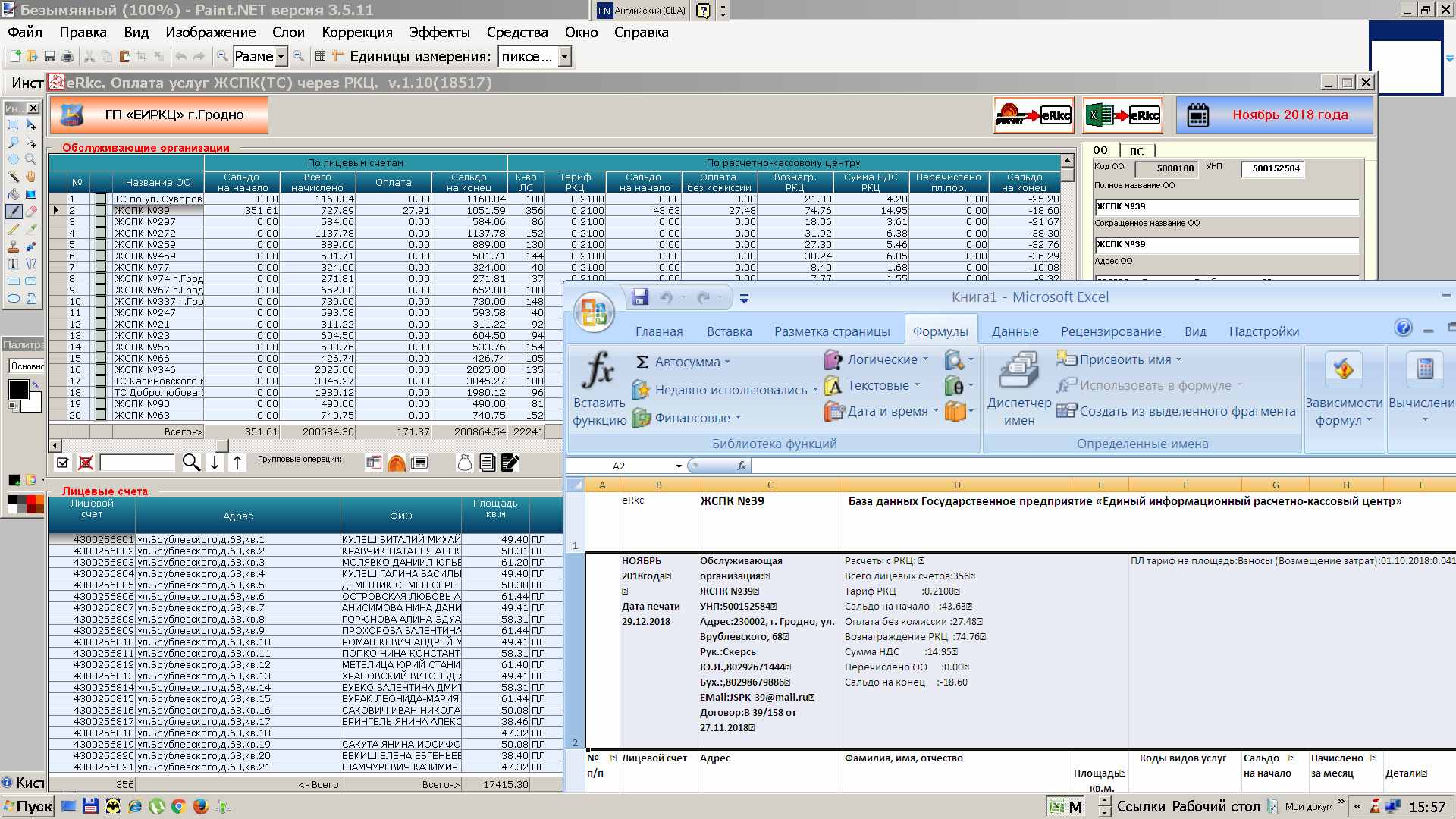The height and width of the screenshot is (819, 1456).
Task: Click the Zoom in magnifier in Paint.NET toolbar
Action: click(298, 56)
